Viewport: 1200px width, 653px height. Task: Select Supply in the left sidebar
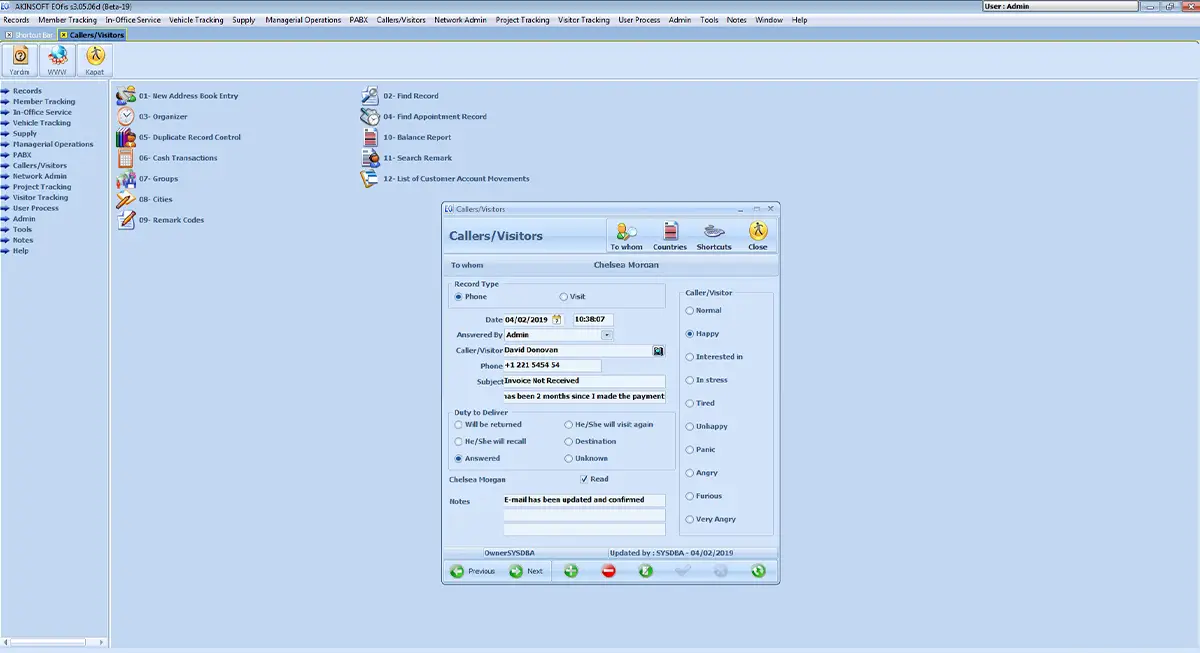click(24, 133)
